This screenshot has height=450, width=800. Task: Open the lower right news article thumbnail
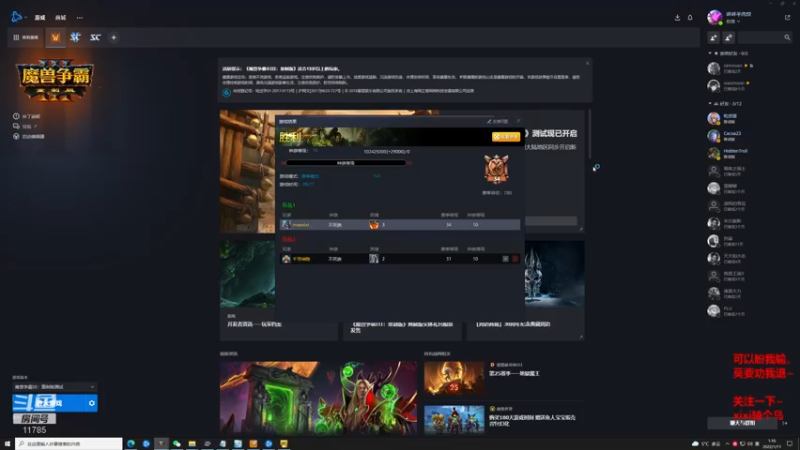(x=454, y=420)
